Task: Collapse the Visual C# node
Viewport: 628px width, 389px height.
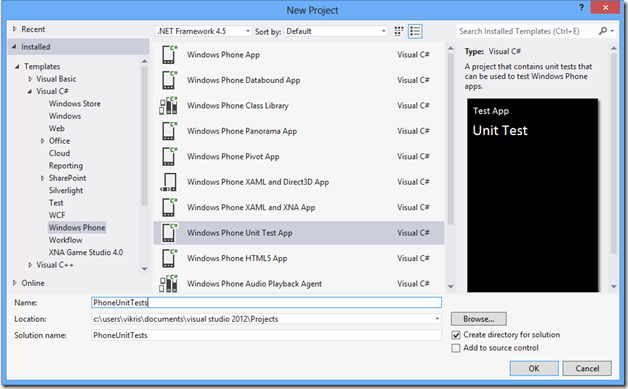Action: click(30, 91)
